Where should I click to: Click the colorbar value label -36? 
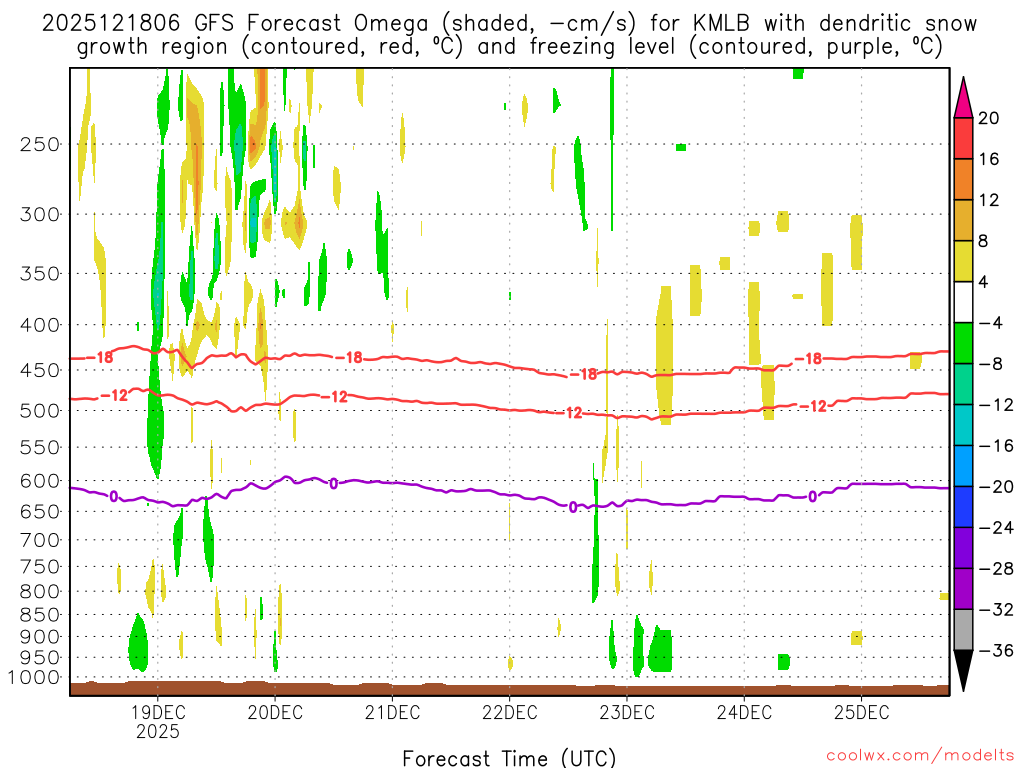click(993, 651)
